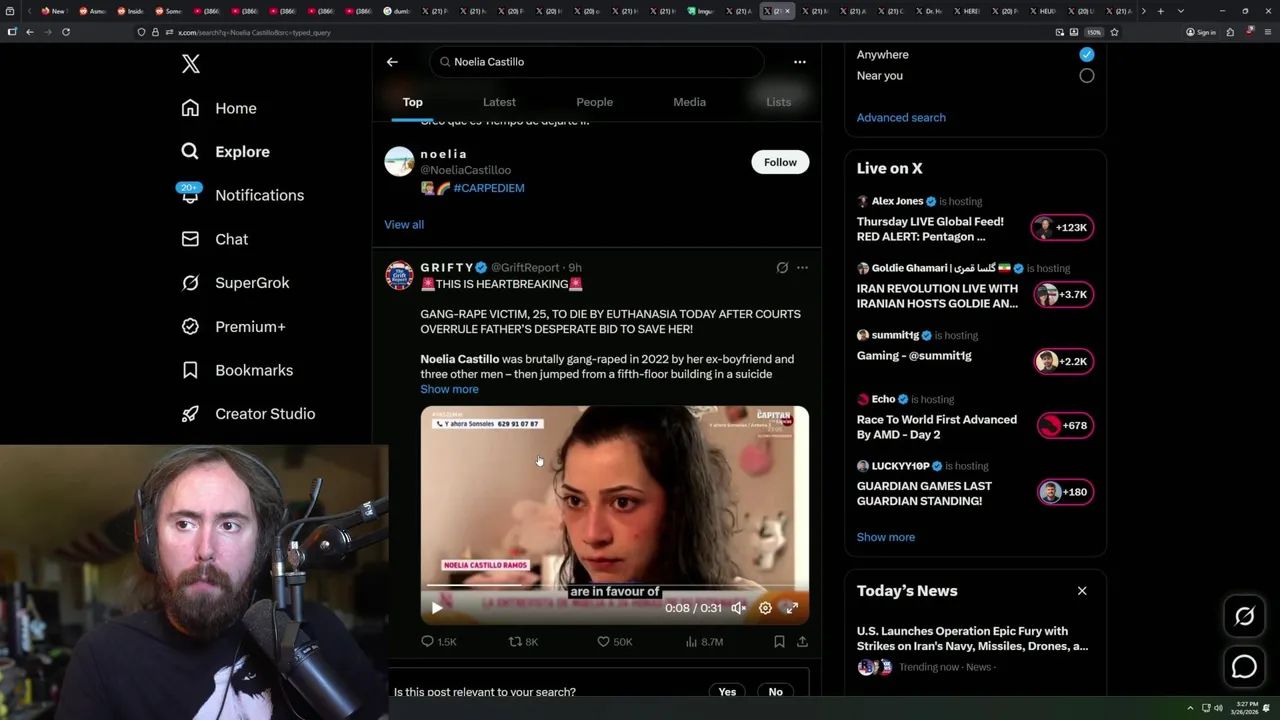1280x720 pixels.
Task: Expand Live on X with Show more
Action: click(x=886, y=537)
